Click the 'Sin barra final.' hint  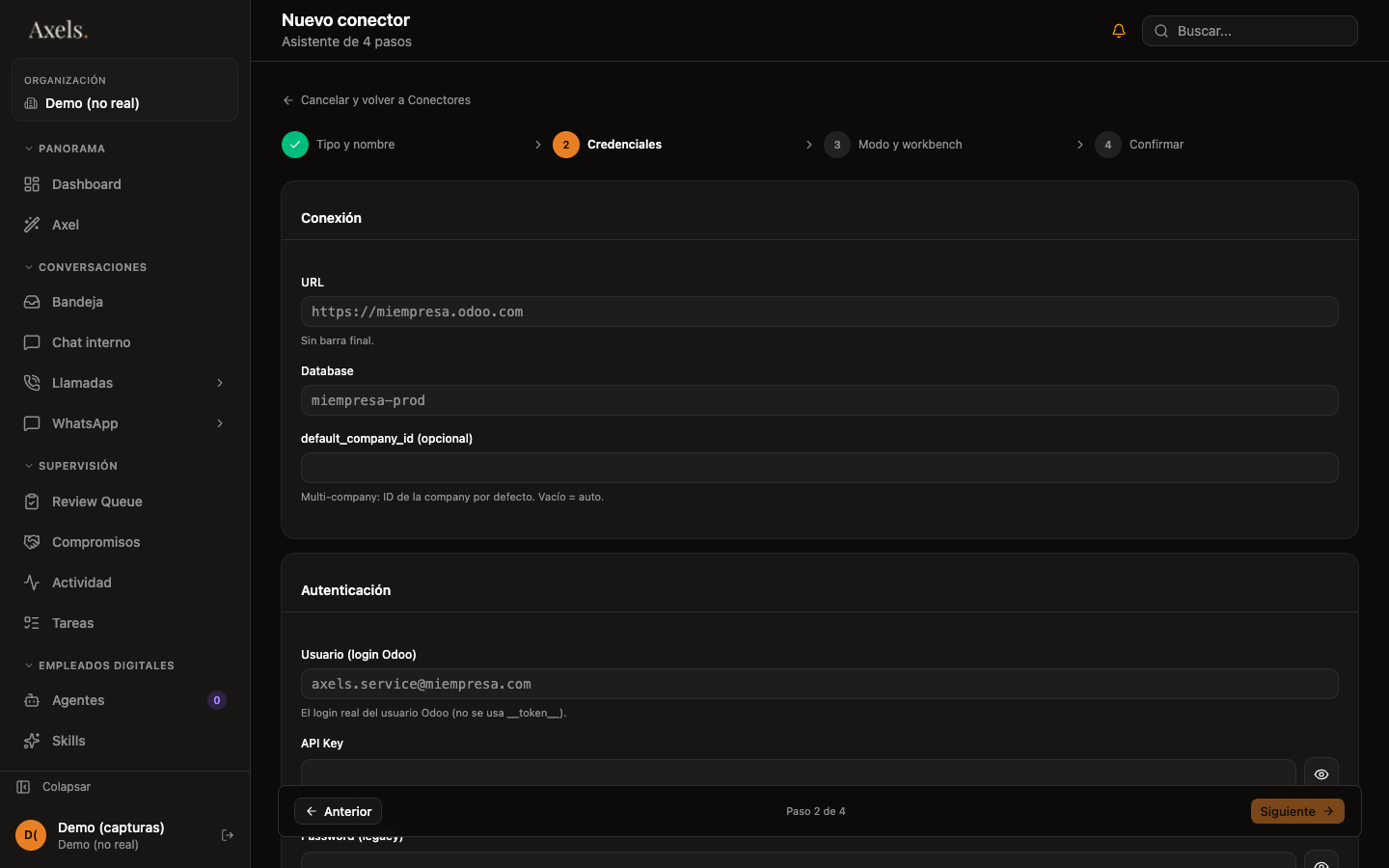pos(338,340)
